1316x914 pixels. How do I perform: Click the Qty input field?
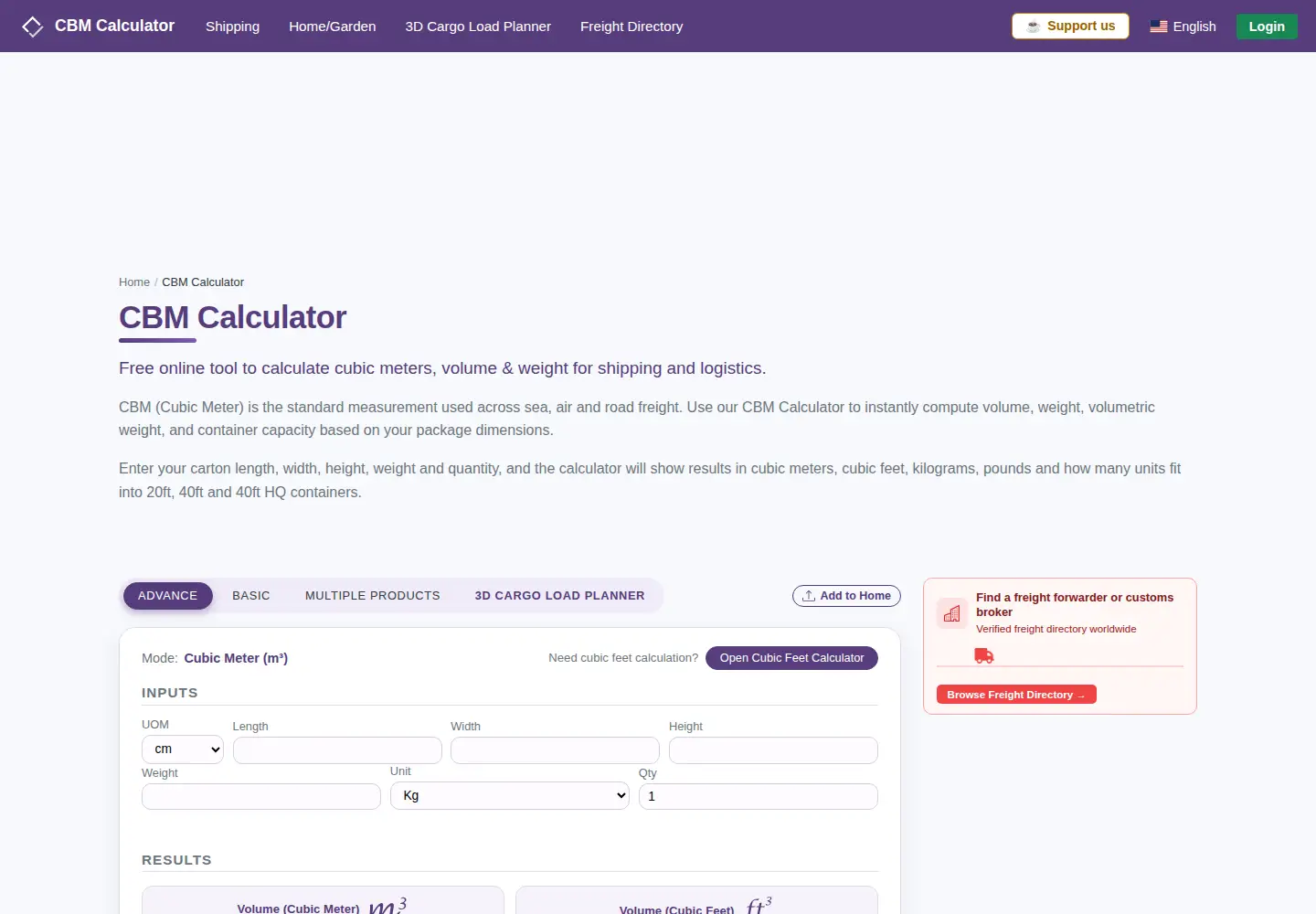click(759, 797)
